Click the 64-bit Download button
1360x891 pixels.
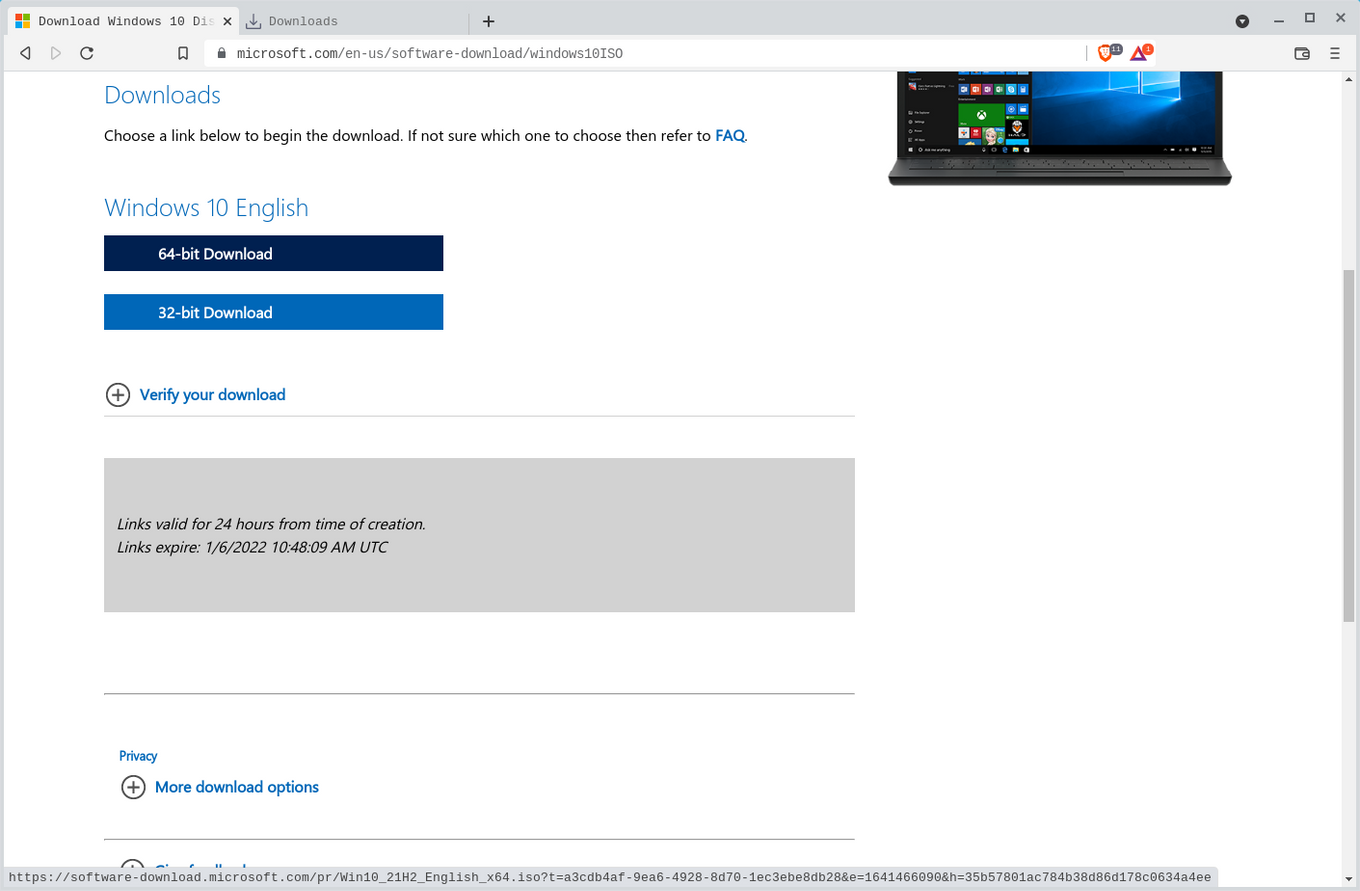(x=273, y=254)
